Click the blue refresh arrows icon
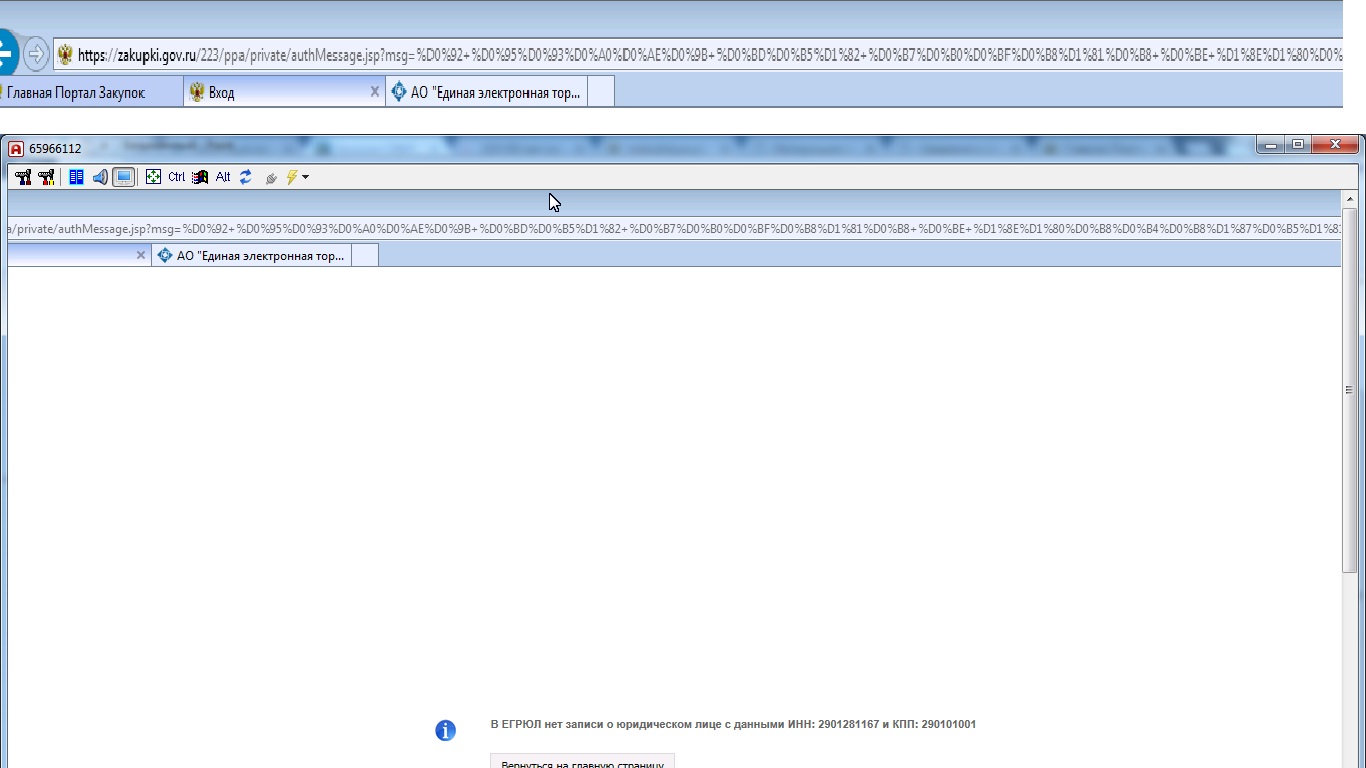Viewport: 1366px width, 768px height. pos(246,177)
